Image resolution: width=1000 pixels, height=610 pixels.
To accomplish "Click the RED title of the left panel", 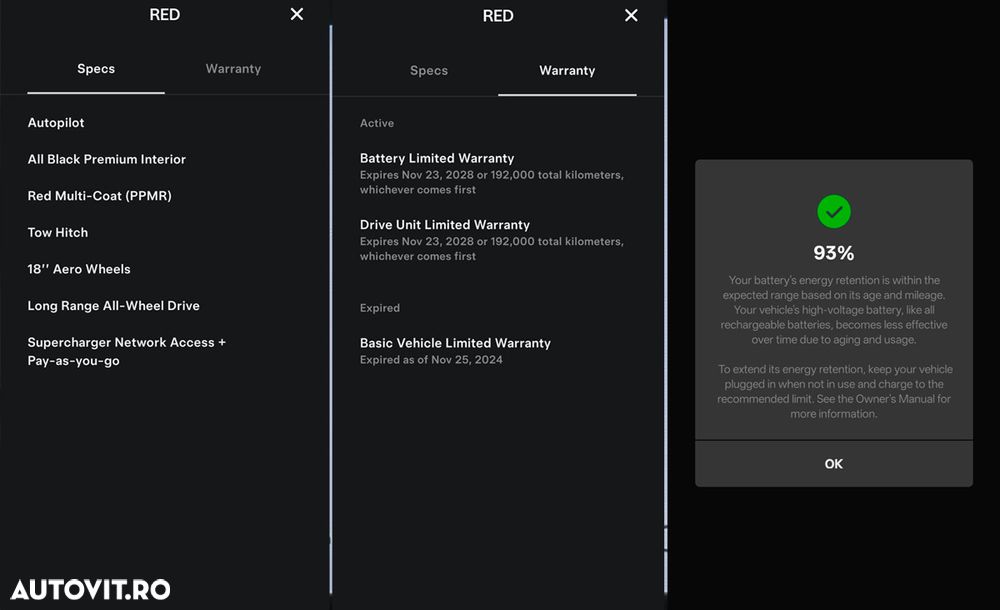I will click(165, 15).
